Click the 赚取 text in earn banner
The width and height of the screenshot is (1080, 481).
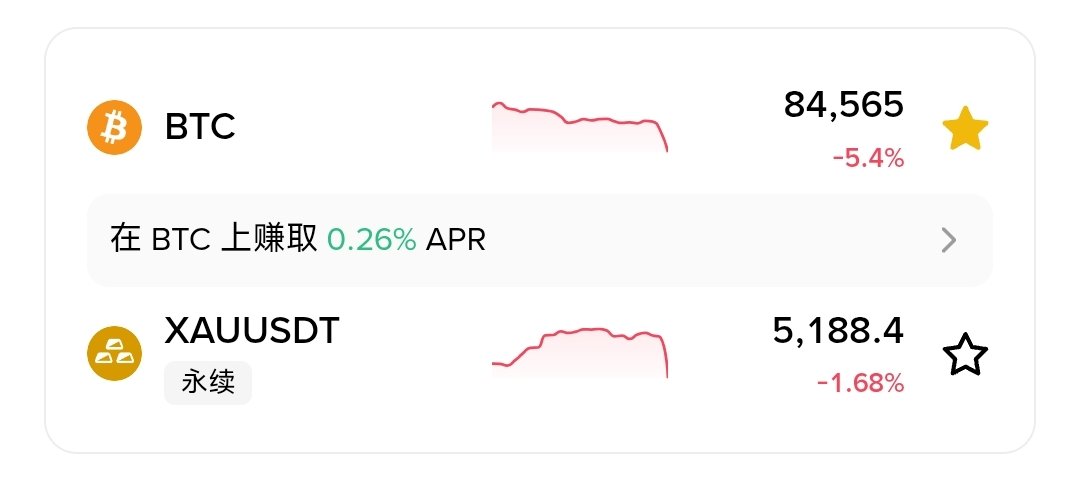pos(288,240)
